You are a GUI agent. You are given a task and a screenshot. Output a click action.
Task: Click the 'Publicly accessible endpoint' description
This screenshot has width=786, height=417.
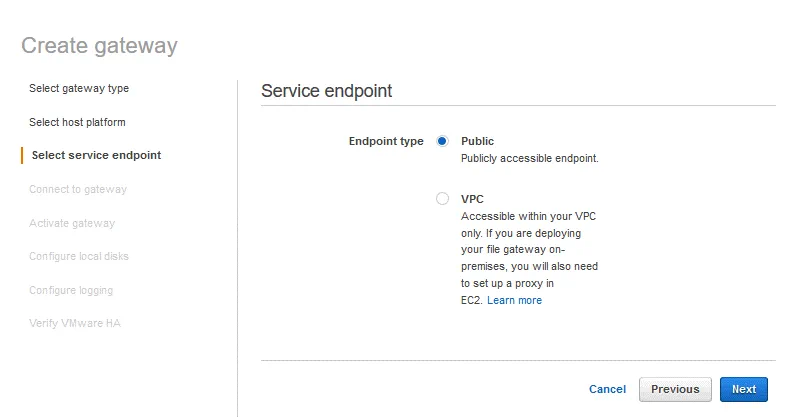click(529, 158)
